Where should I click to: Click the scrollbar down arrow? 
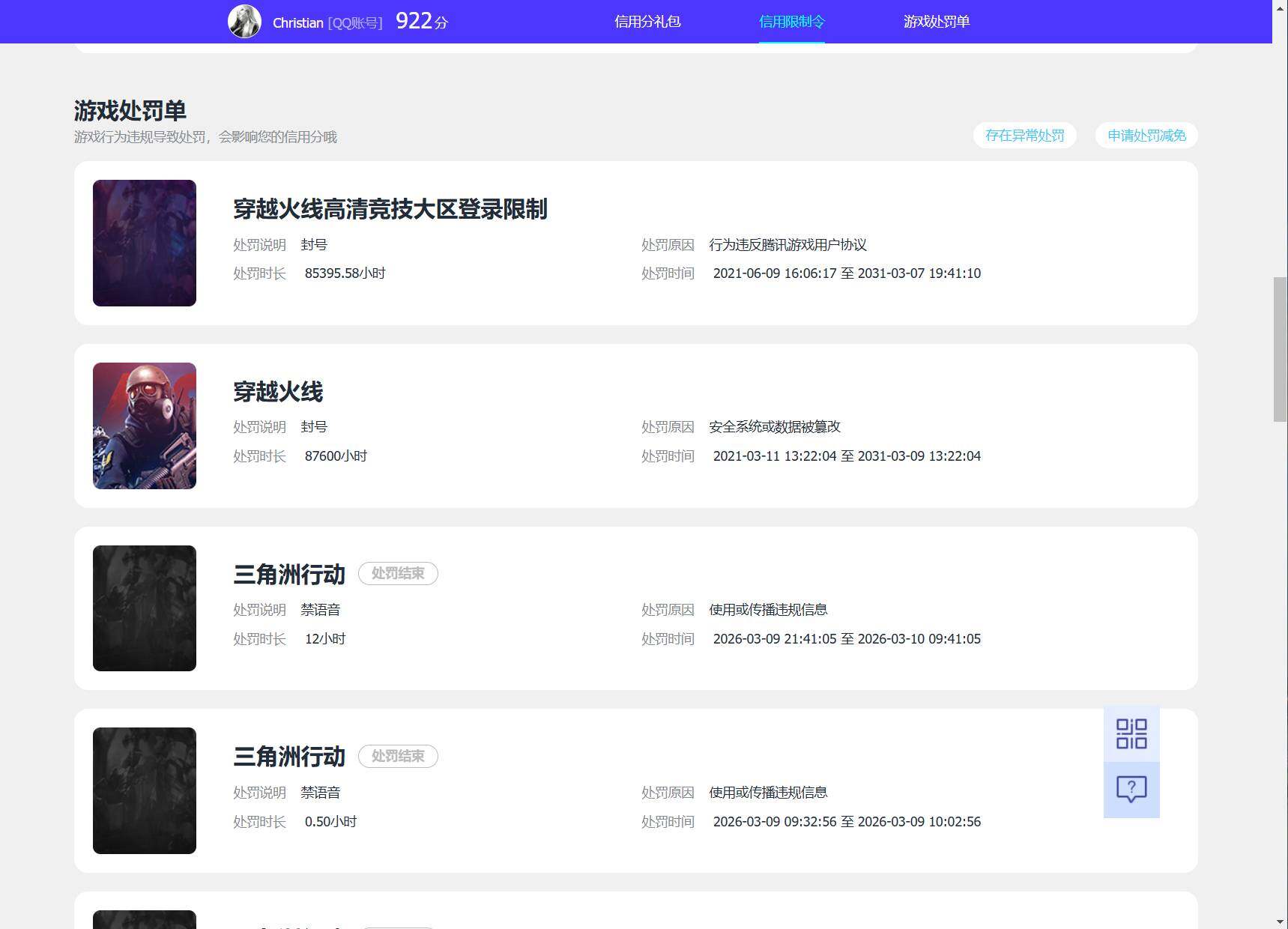pos(1280,922)
